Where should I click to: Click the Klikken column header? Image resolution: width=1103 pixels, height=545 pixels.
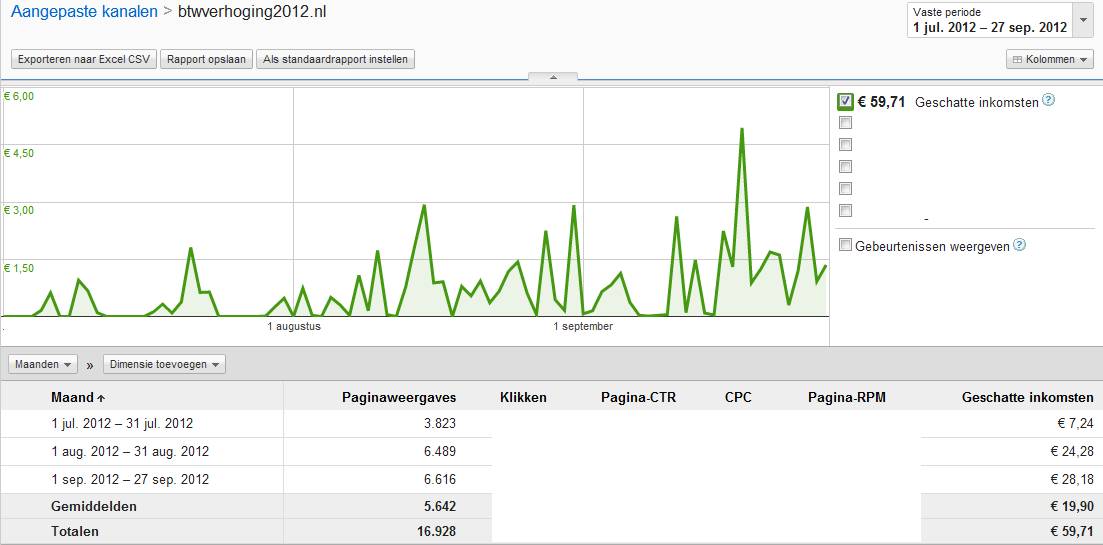pos(523,398)
